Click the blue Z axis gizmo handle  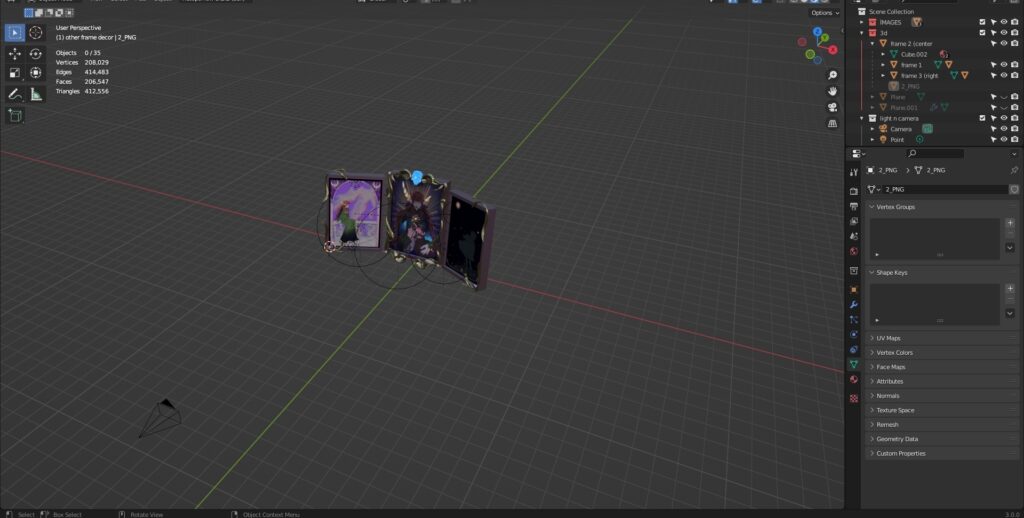pos(817,31)
